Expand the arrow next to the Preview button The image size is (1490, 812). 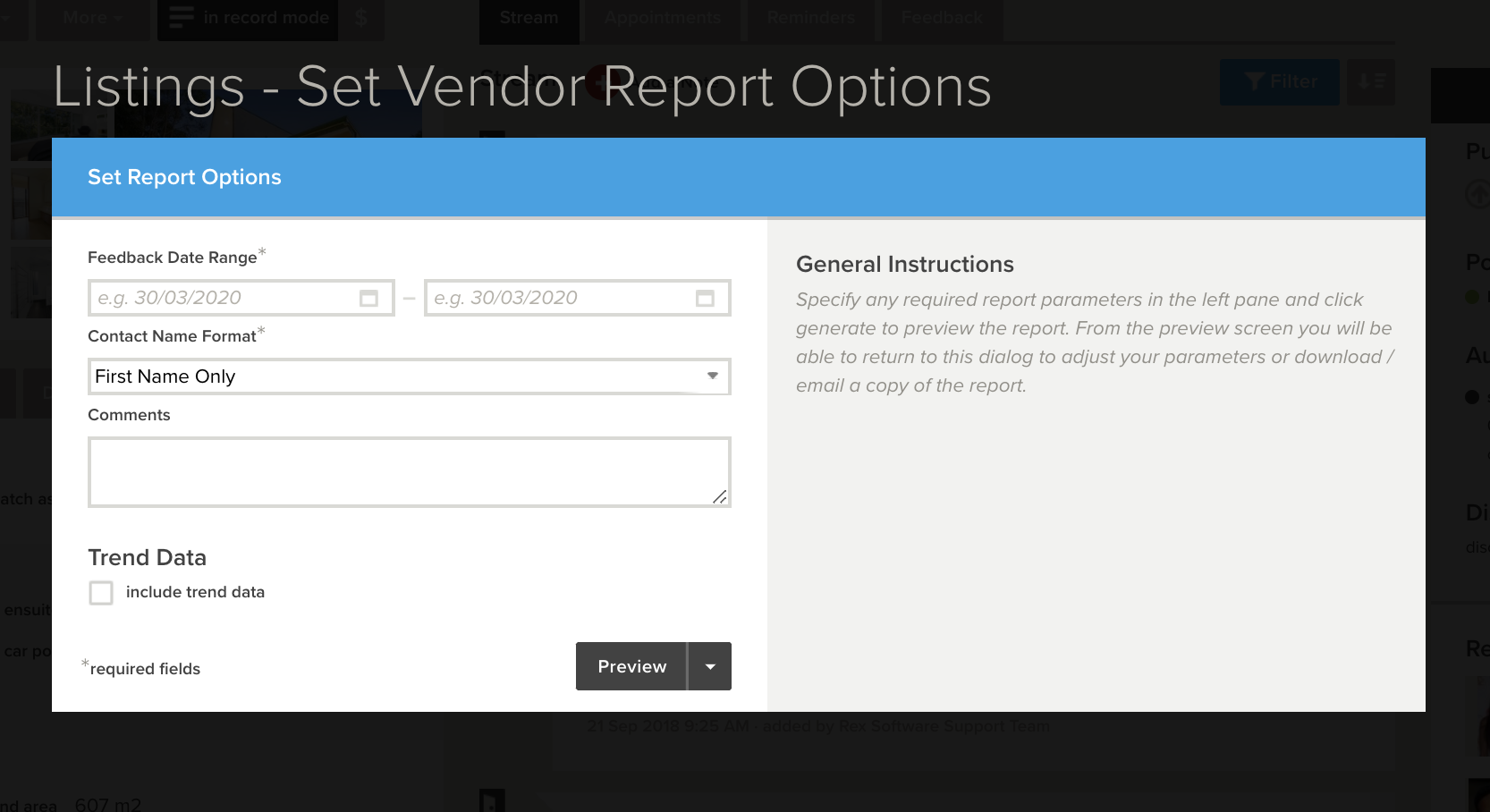pos(710,666)
